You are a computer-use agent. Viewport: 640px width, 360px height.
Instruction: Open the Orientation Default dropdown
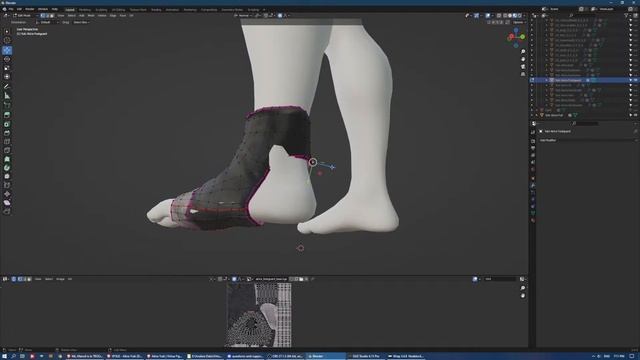pyautogui.click(x=47, y=22)
